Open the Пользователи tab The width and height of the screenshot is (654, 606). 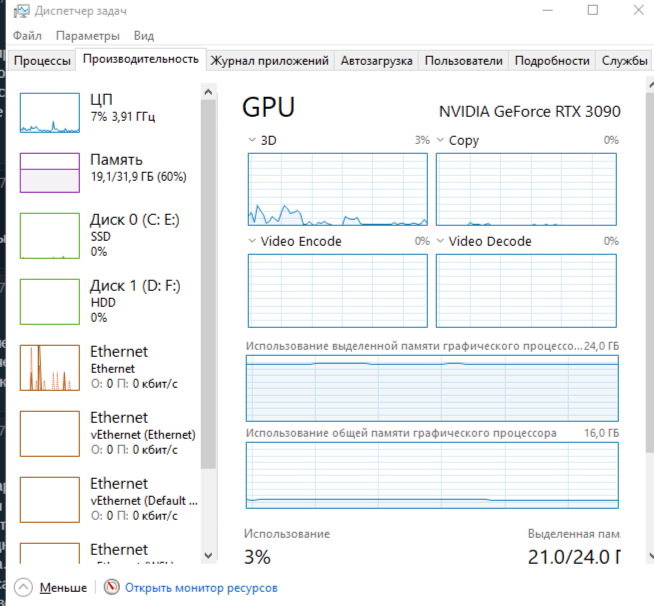(463, 61)
